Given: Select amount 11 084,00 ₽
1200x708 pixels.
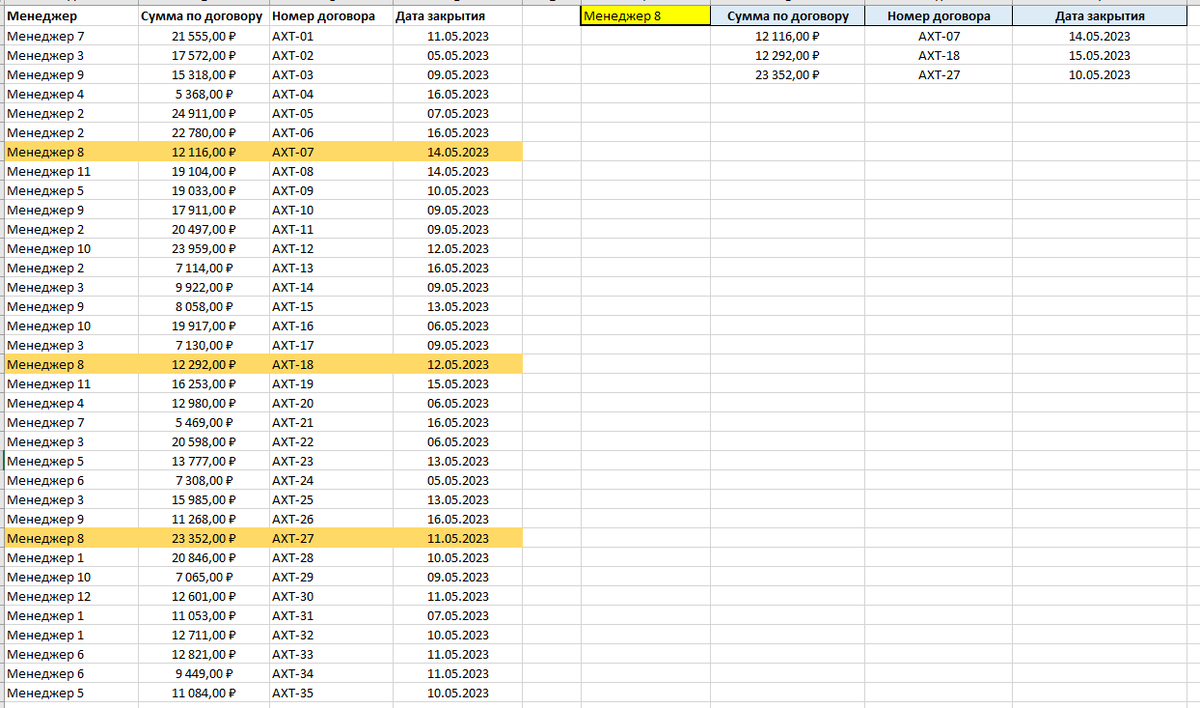Looking at the screenshot, I should point(204,694).
